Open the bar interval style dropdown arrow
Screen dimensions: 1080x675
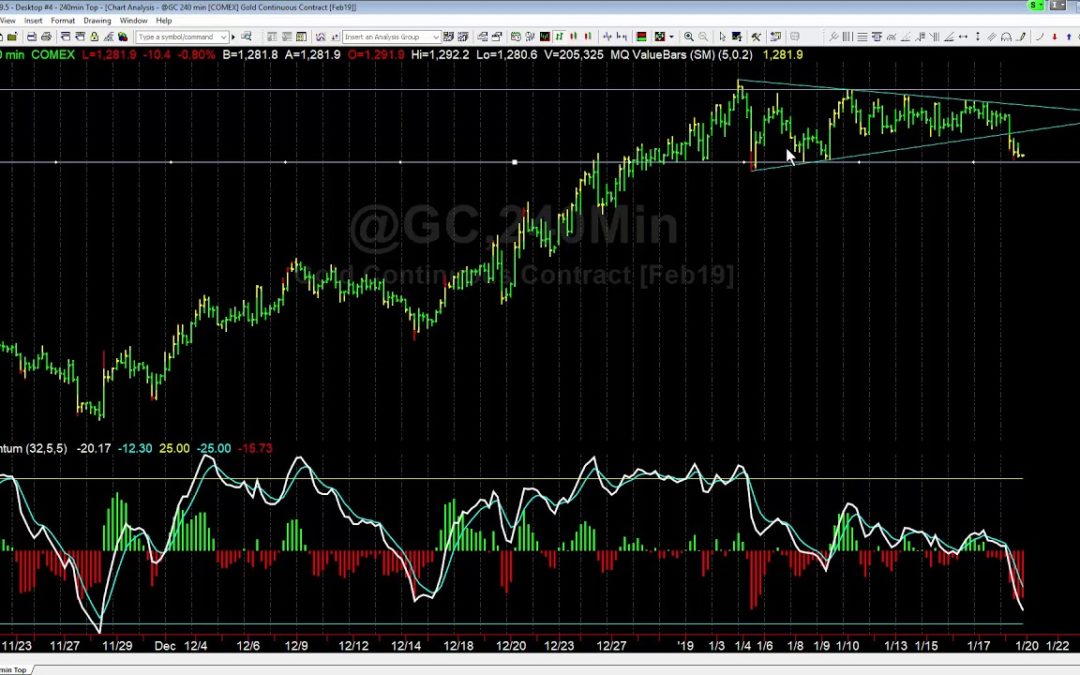671,37
